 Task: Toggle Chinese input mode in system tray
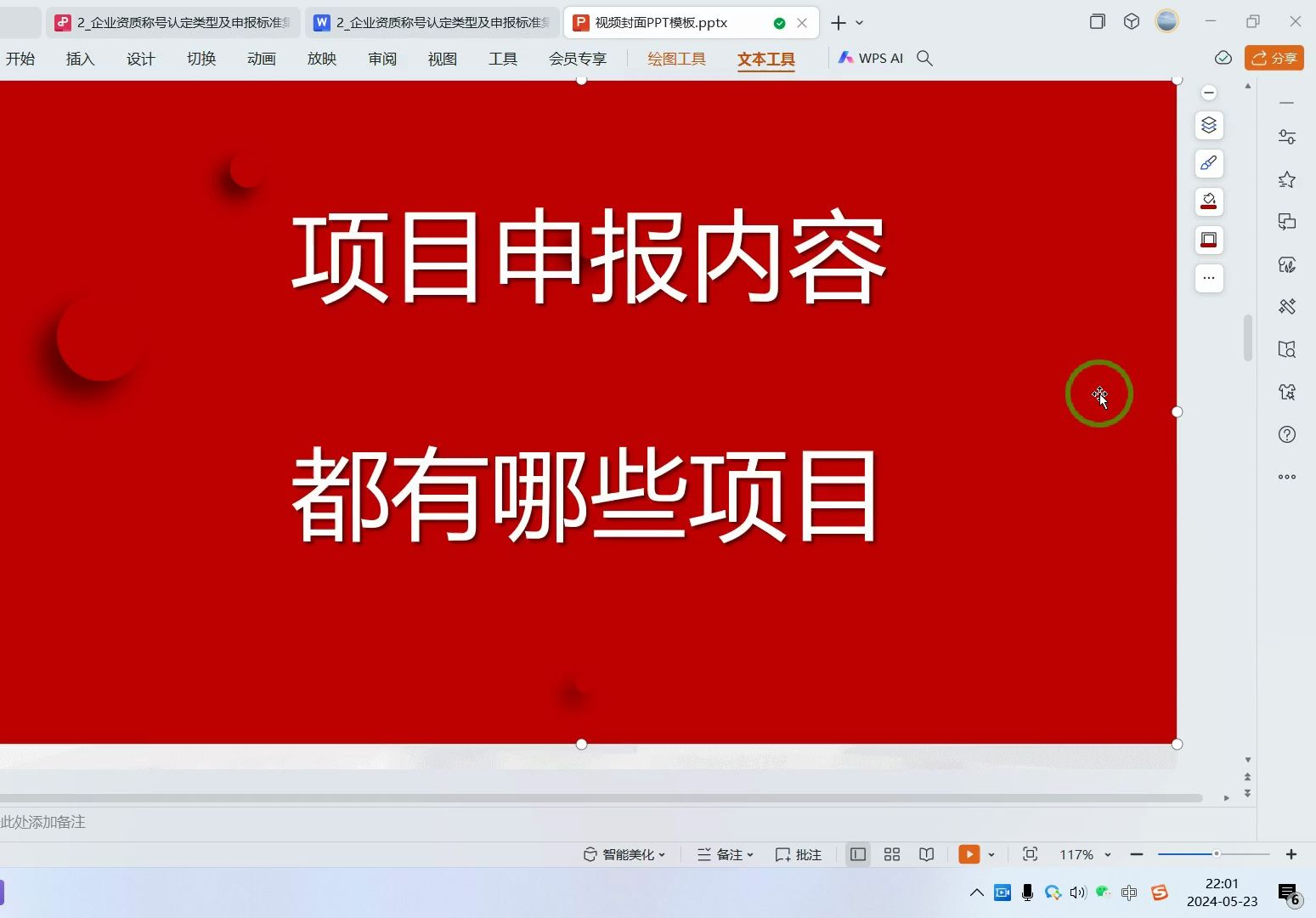(x=1129, y=892)
